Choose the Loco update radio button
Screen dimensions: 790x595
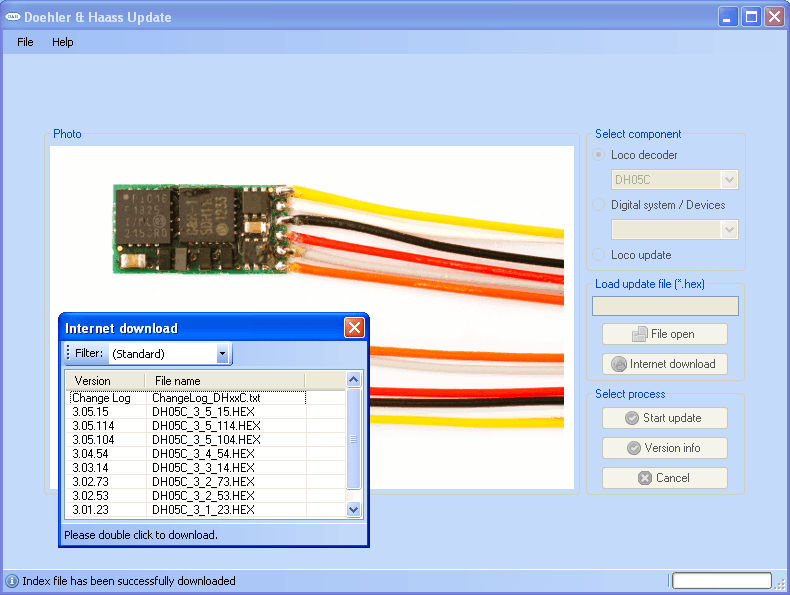[599, 255]
